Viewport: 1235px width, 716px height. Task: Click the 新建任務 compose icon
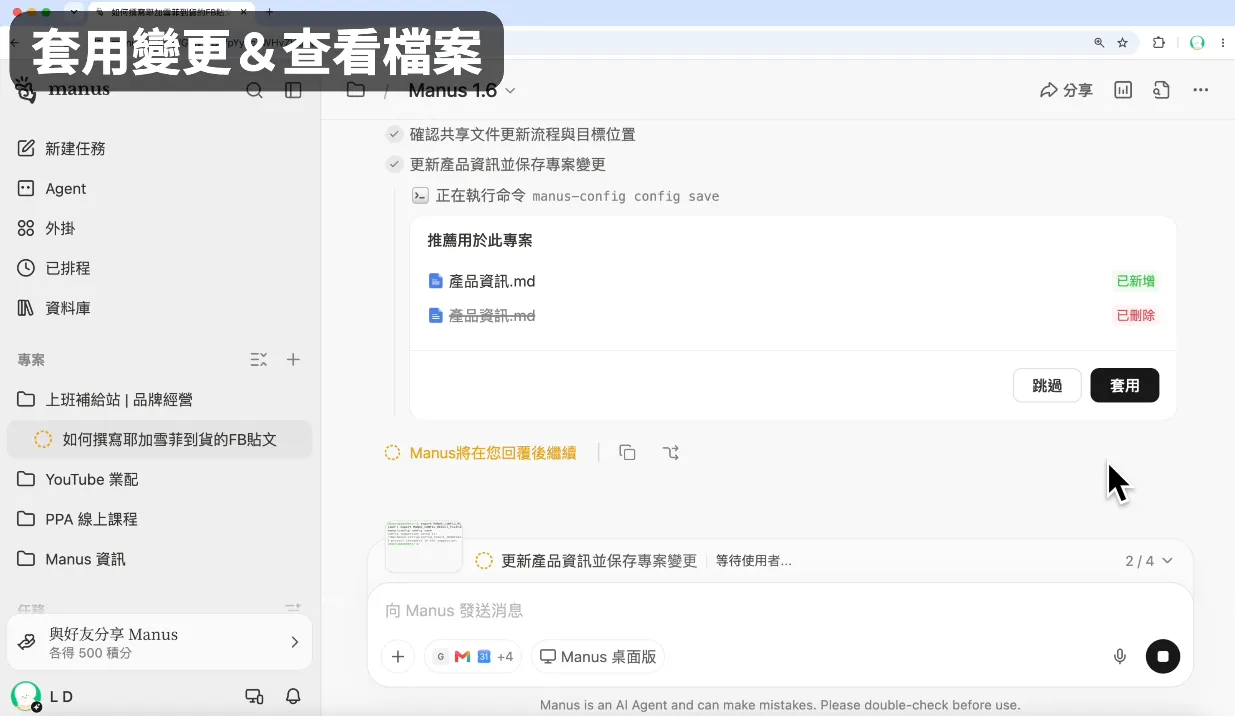pyautogui.click(x=26, y=148)
